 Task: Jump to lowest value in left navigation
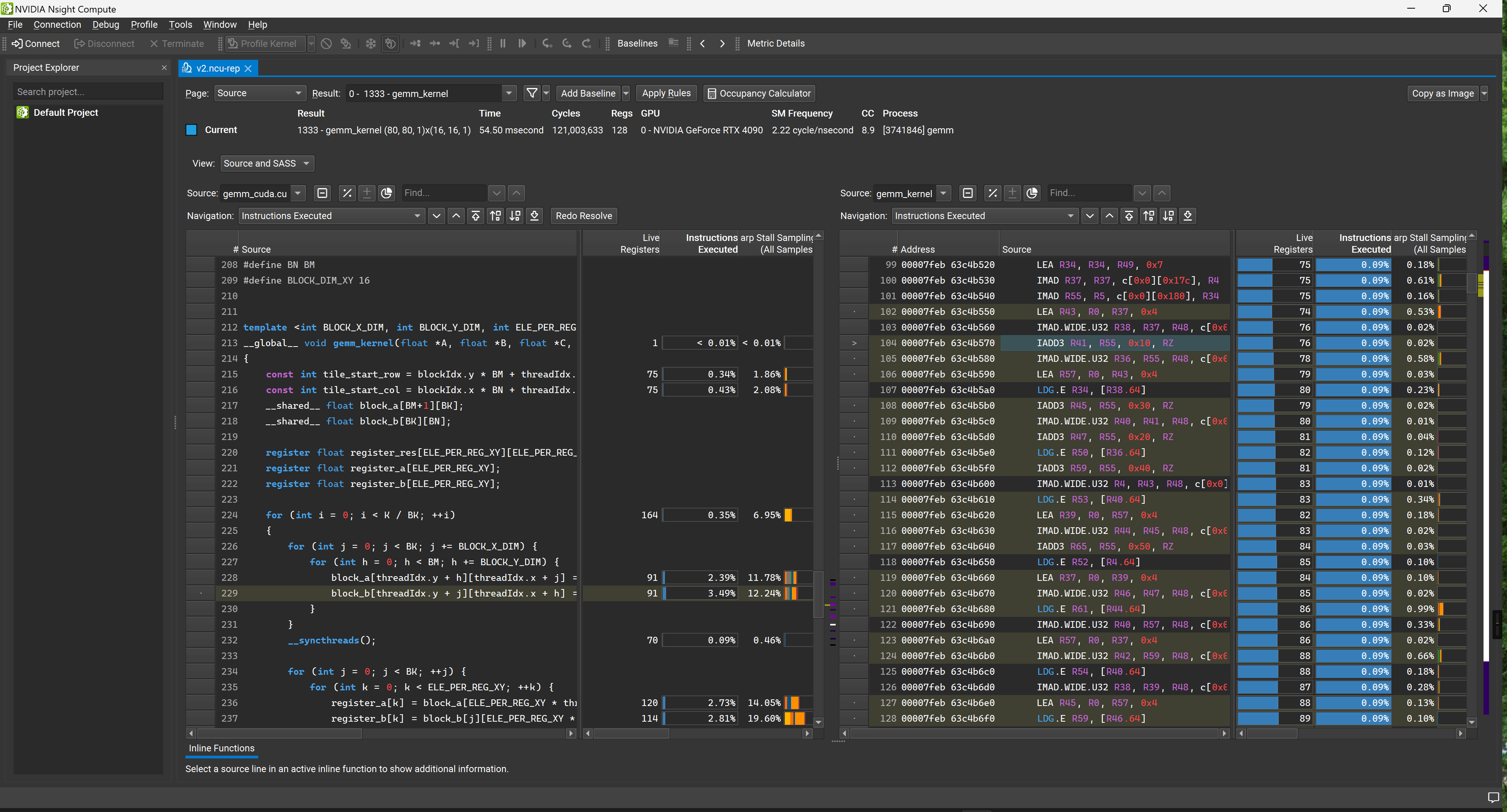click(x=534, y=216)
